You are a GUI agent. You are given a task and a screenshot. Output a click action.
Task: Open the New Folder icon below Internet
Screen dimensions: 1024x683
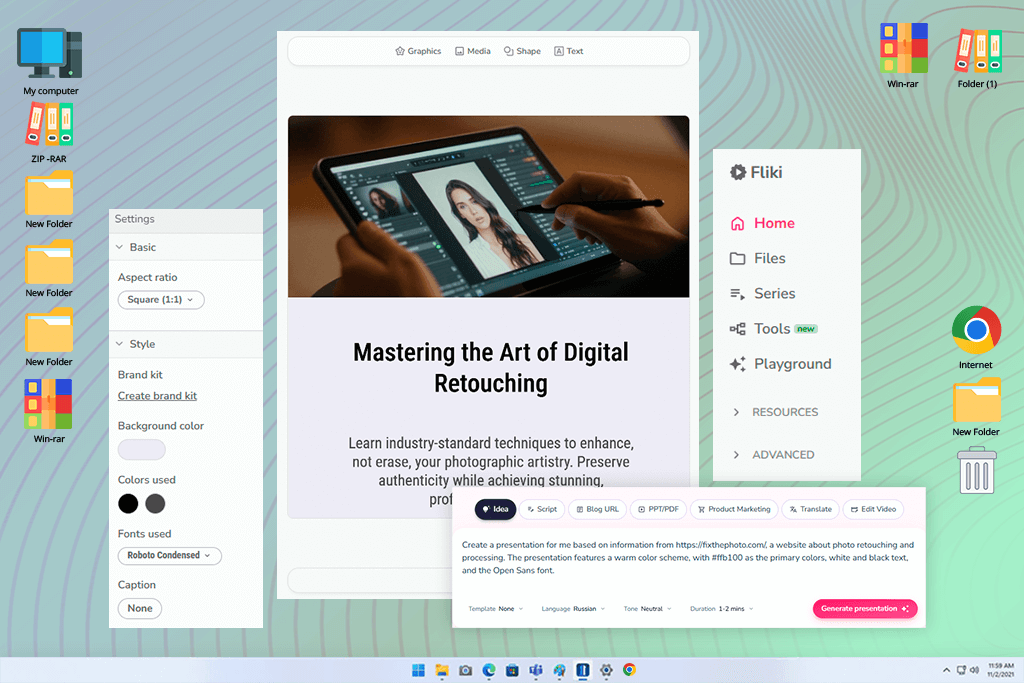point(976,407)
